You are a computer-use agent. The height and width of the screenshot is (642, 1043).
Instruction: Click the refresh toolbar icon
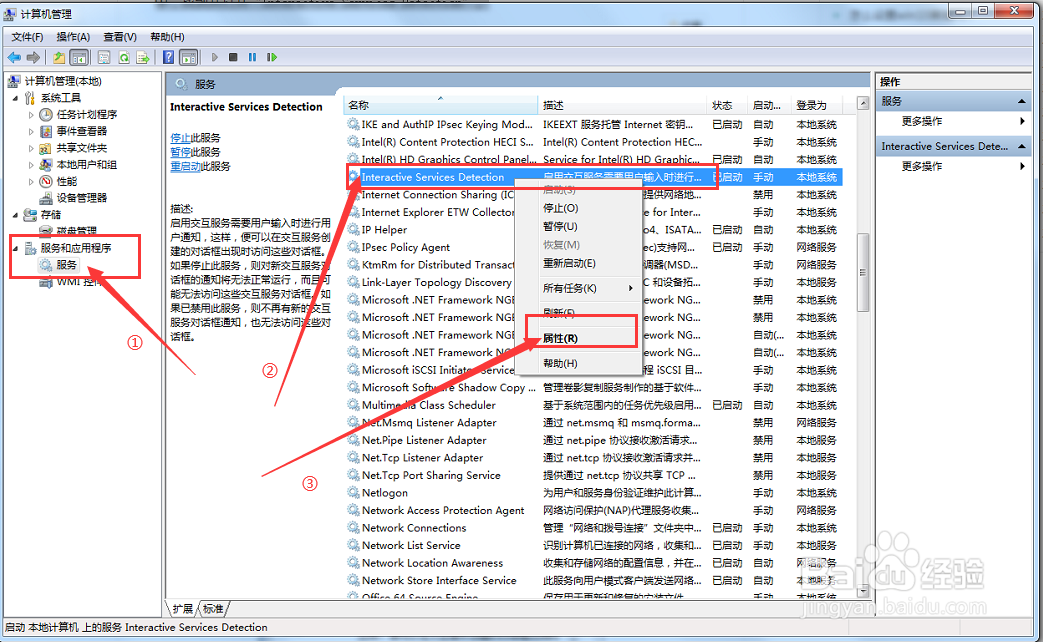[x=124, y=57]
